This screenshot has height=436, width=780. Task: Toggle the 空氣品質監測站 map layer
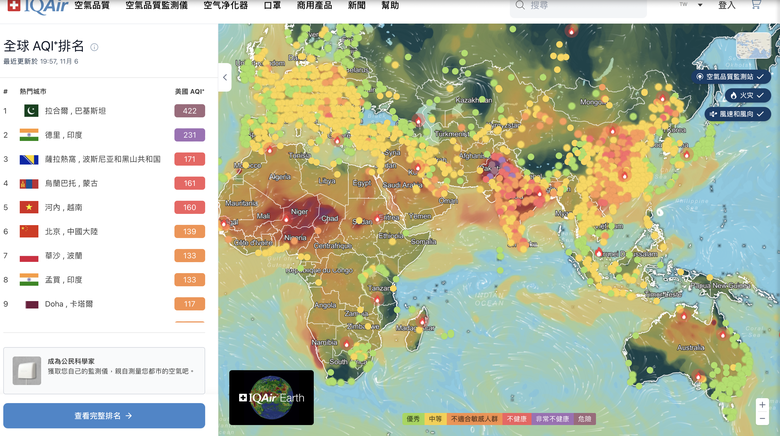[x=731, y=77]
